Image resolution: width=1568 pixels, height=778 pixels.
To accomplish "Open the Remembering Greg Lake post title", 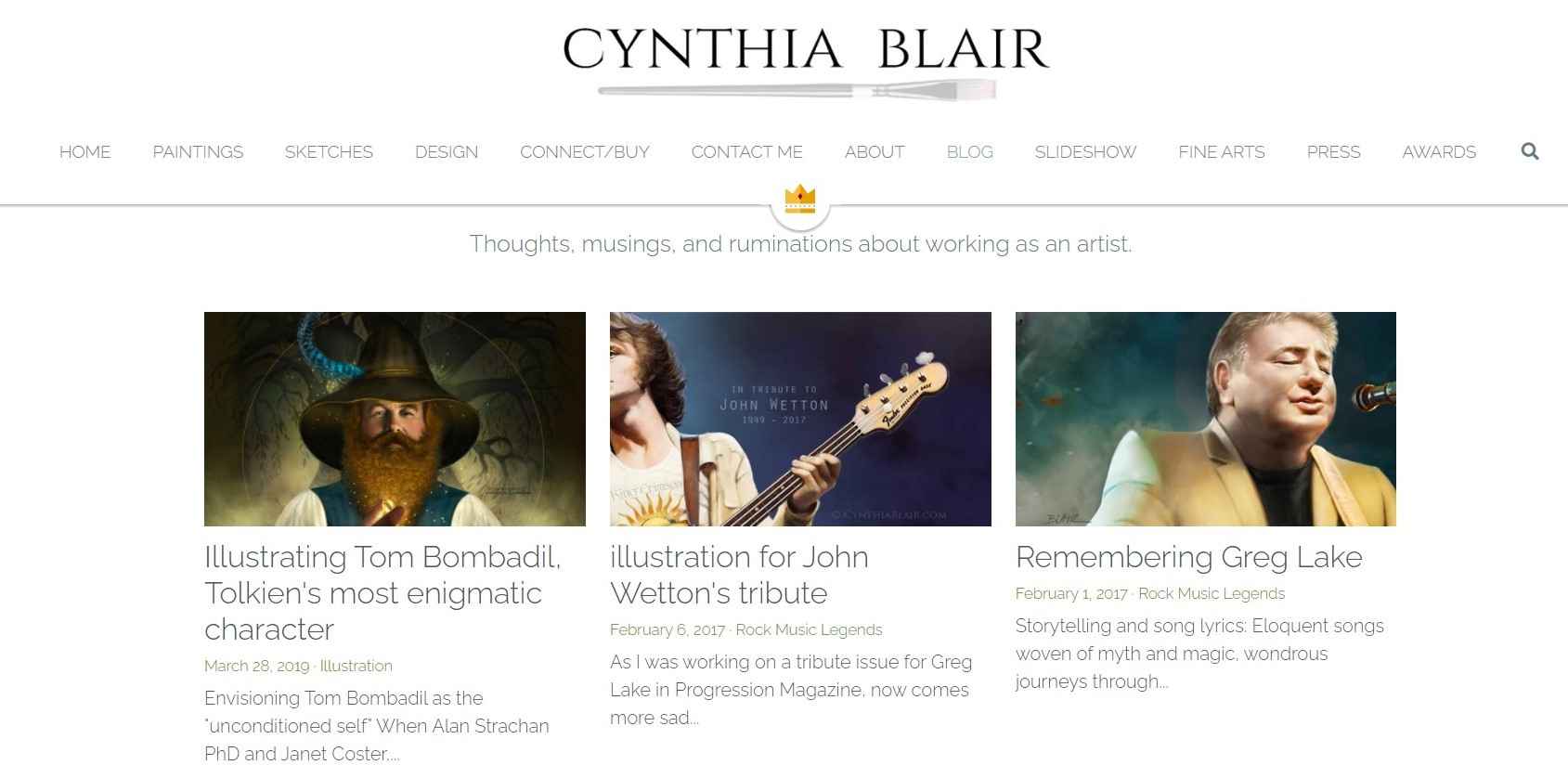I will [x=1188, y=557].
